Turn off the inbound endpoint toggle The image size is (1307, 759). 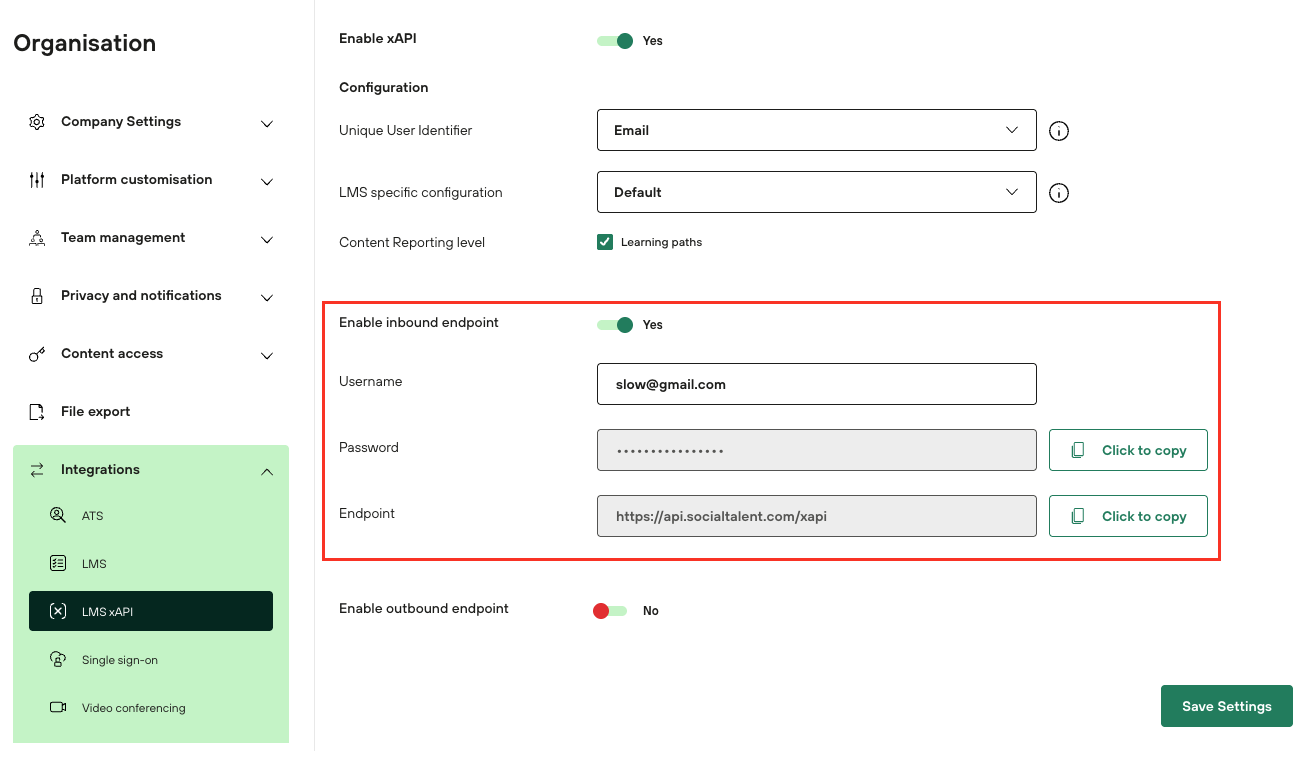point(615,325)
